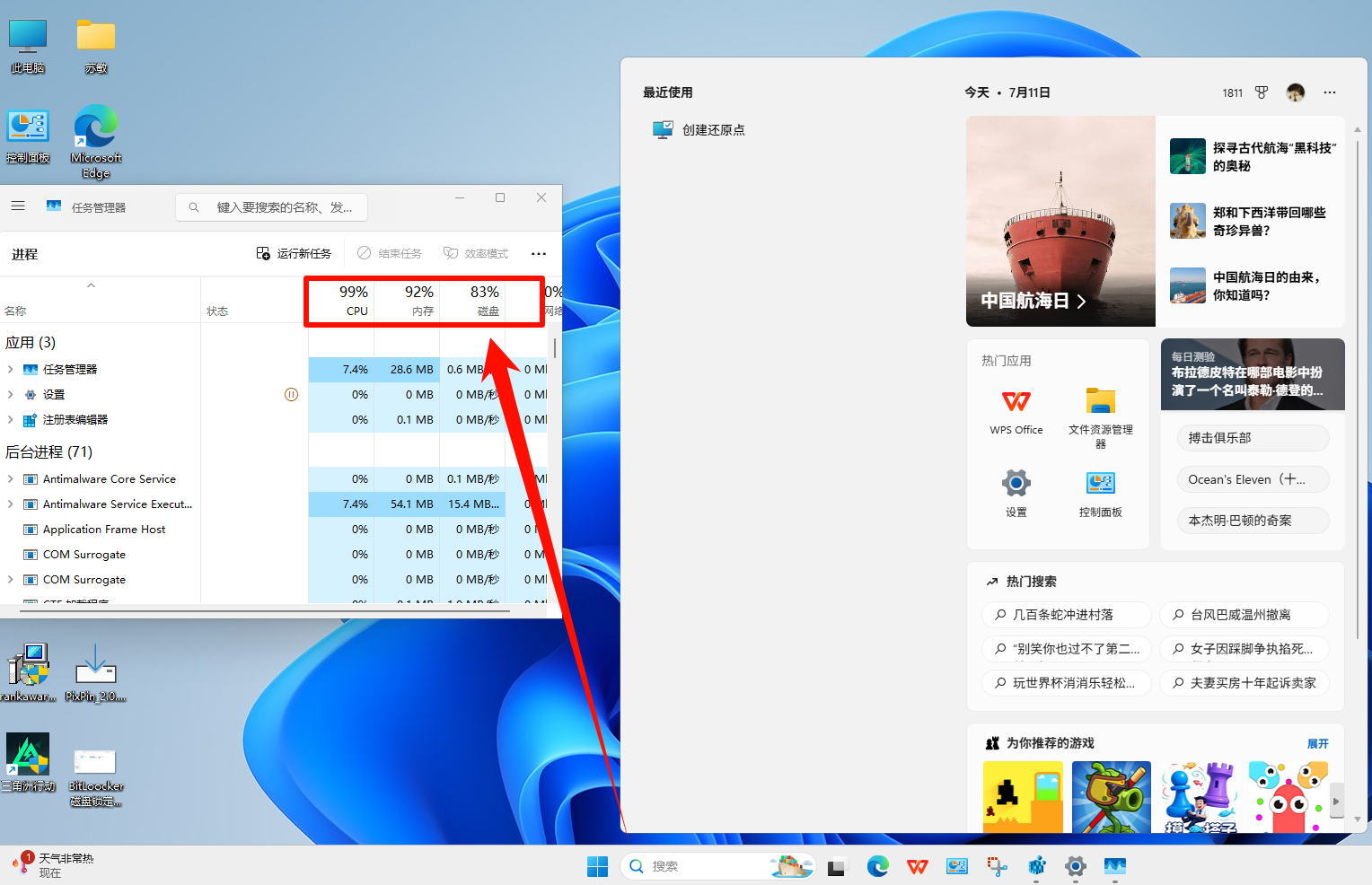This screenshot has width=1372, height=885.
Task: Launch 控制面板 from 热门应用
Action: [x=1101, y=493]
